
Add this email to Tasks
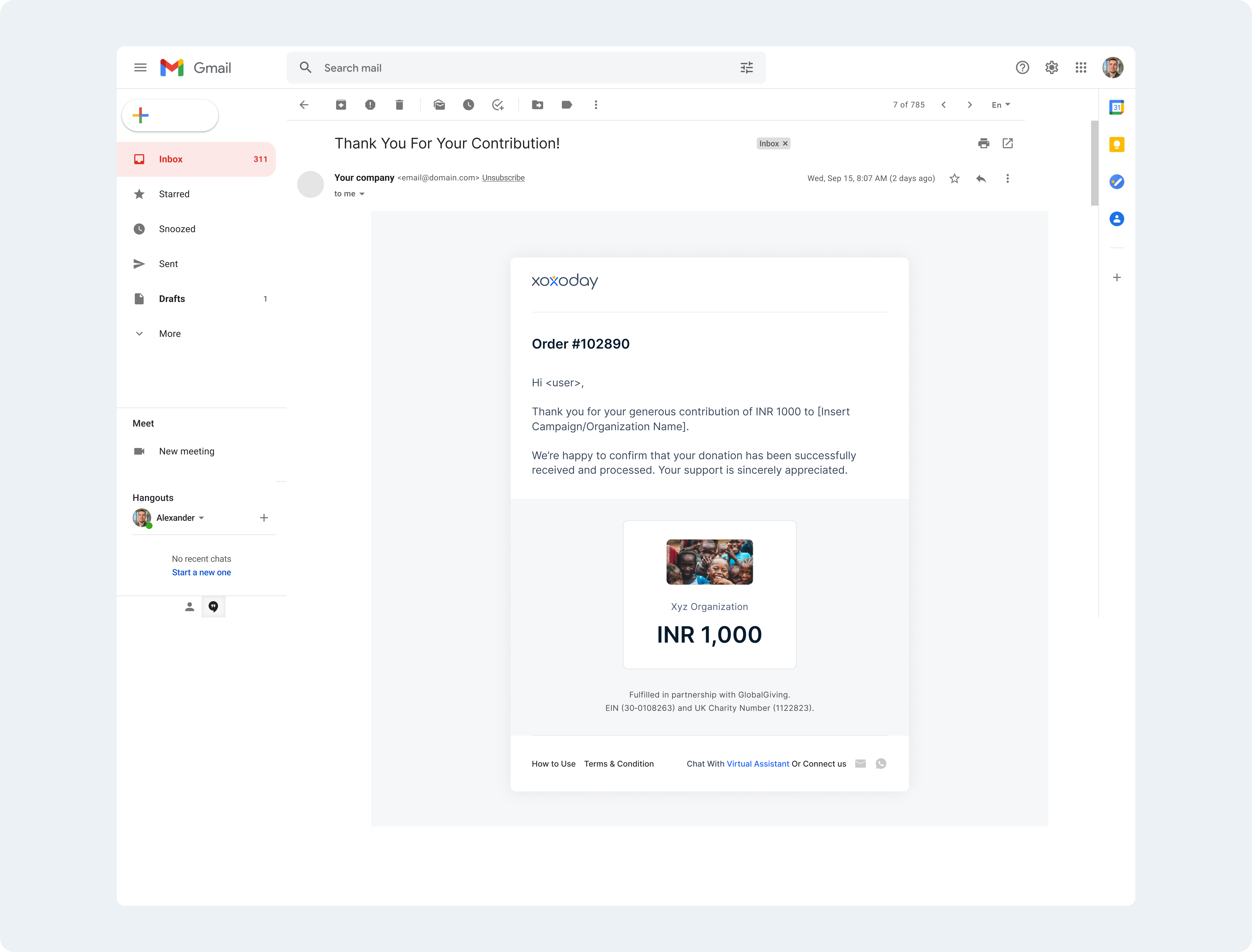(498, 105)
